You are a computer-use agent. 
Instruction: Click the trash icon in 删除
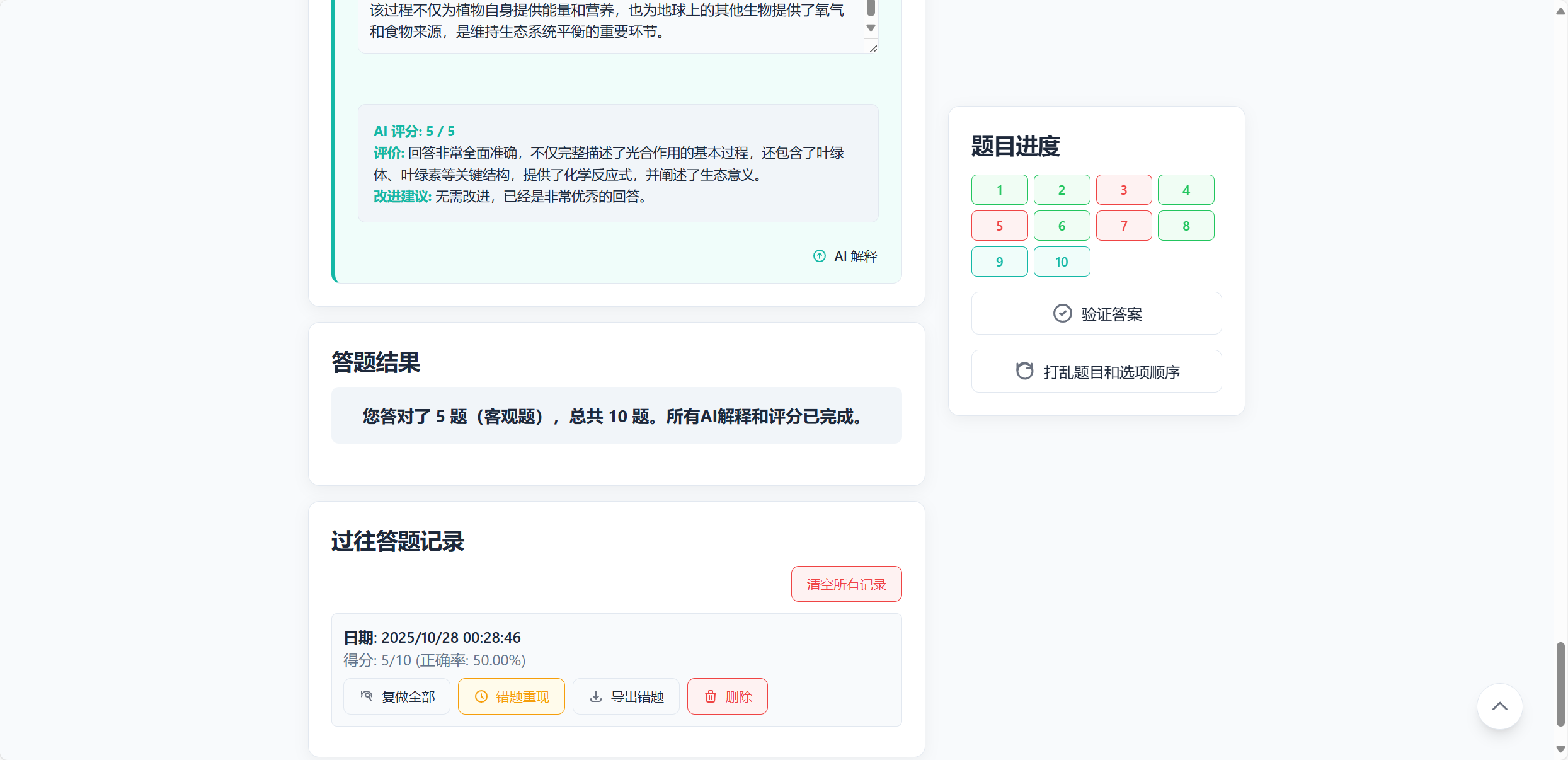[x=711, y=696]
